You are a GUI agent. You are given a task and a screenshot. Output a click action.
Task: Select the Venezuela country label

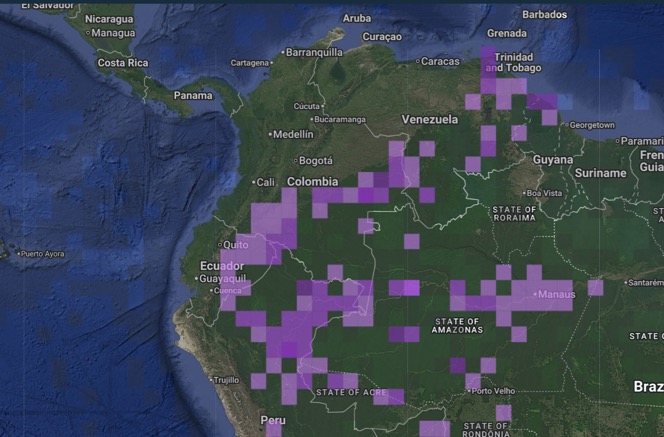coord(429,119)
